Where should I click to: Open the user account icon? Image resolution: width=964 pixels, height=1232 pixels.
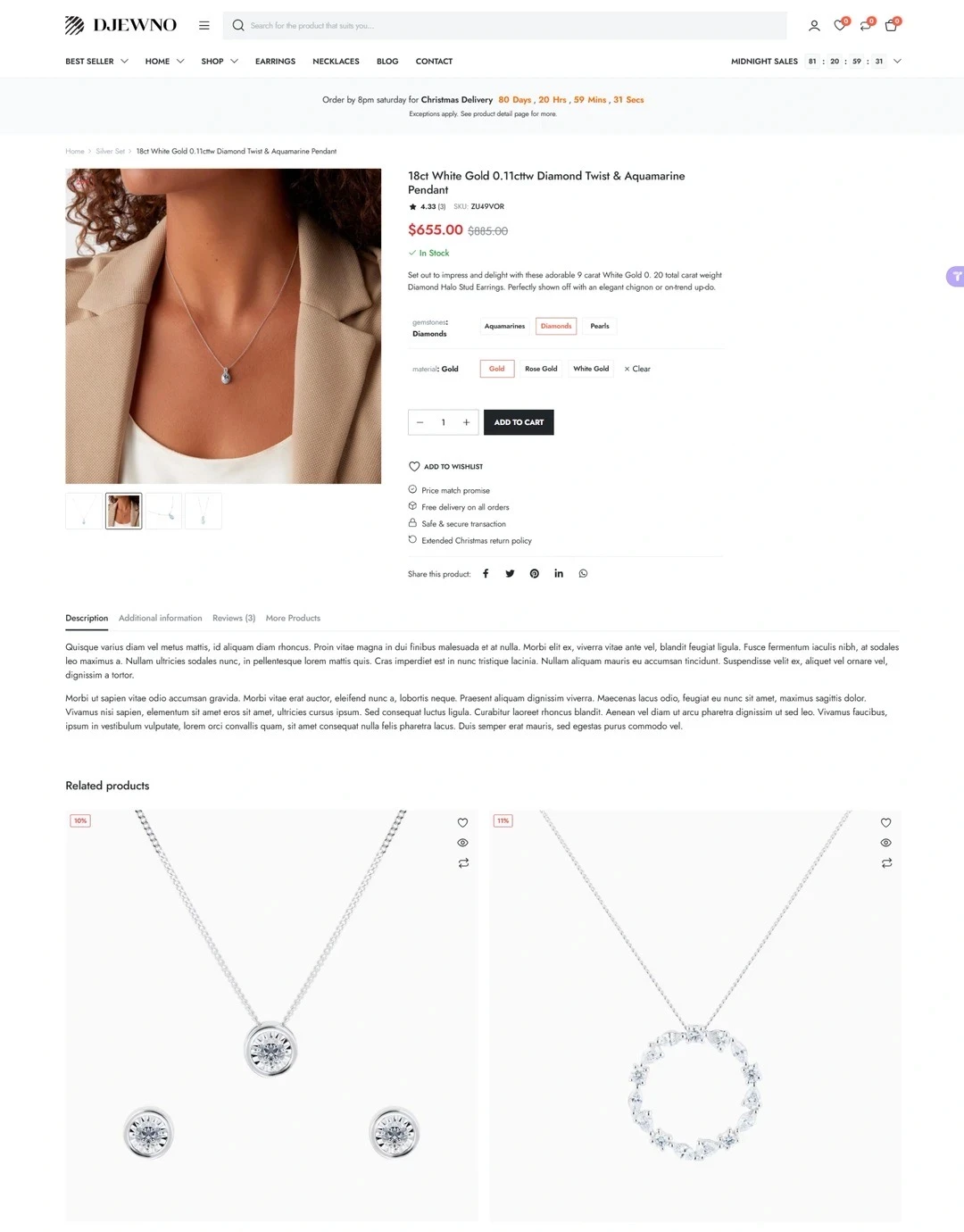(x=814, y=26)
